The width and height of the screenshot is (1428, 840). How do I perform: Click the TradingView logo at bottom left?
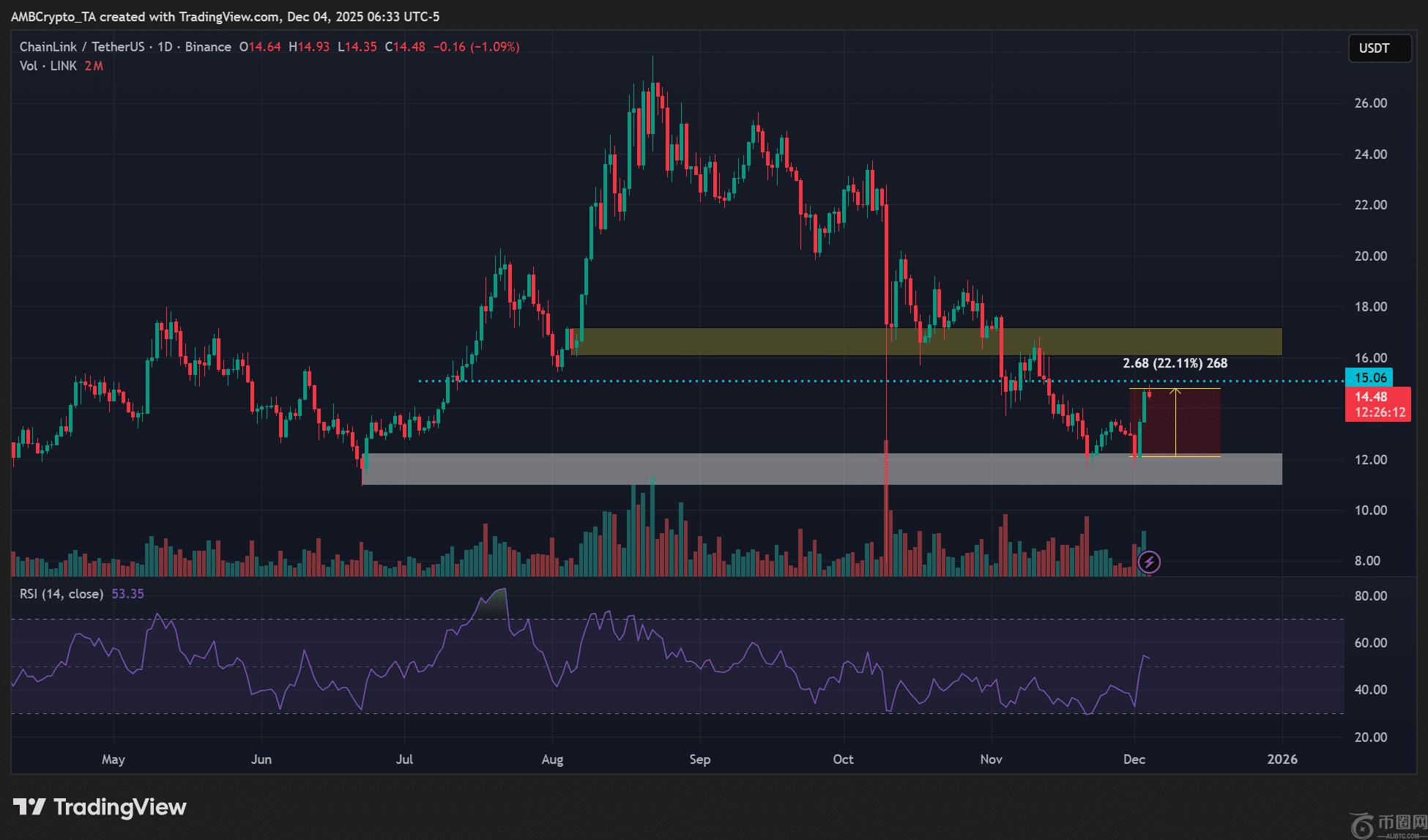pyautogui.click(x=100, y=807)
